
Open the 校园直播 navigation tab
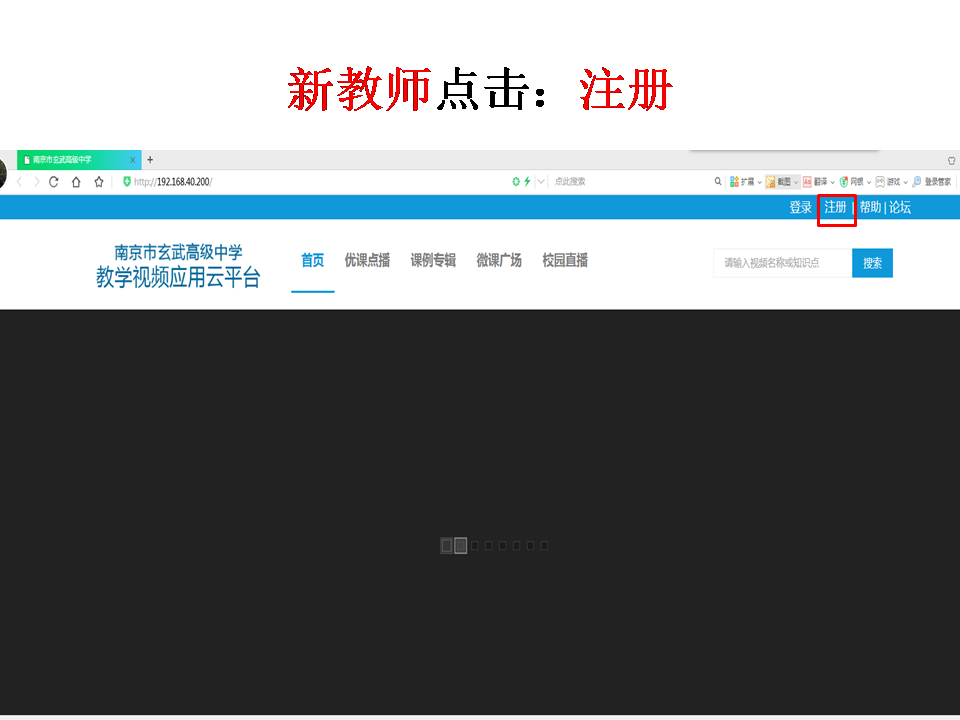click(x=565, y=261)
